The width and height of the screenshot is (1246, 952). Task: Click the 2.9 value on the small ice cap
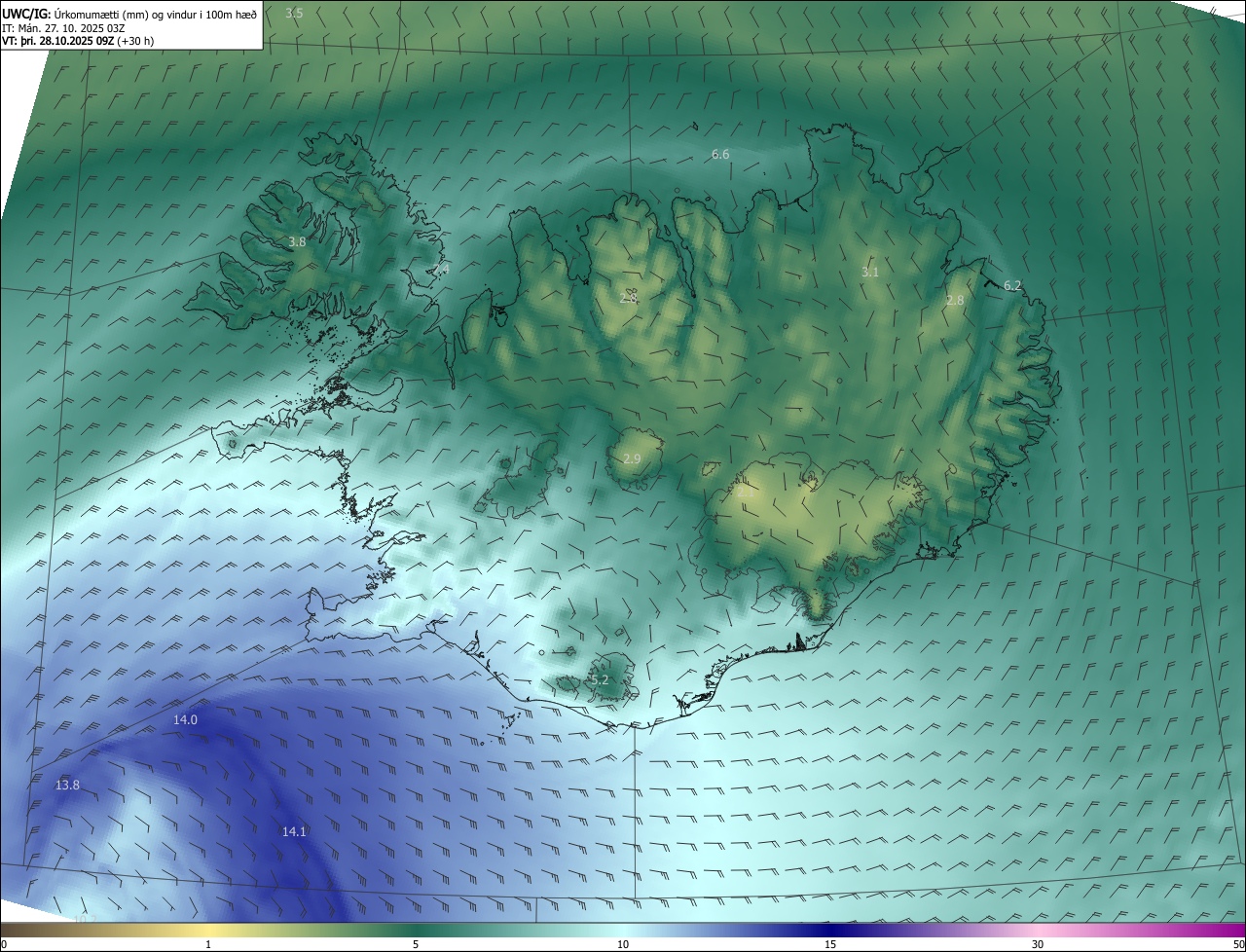(632, 458)
